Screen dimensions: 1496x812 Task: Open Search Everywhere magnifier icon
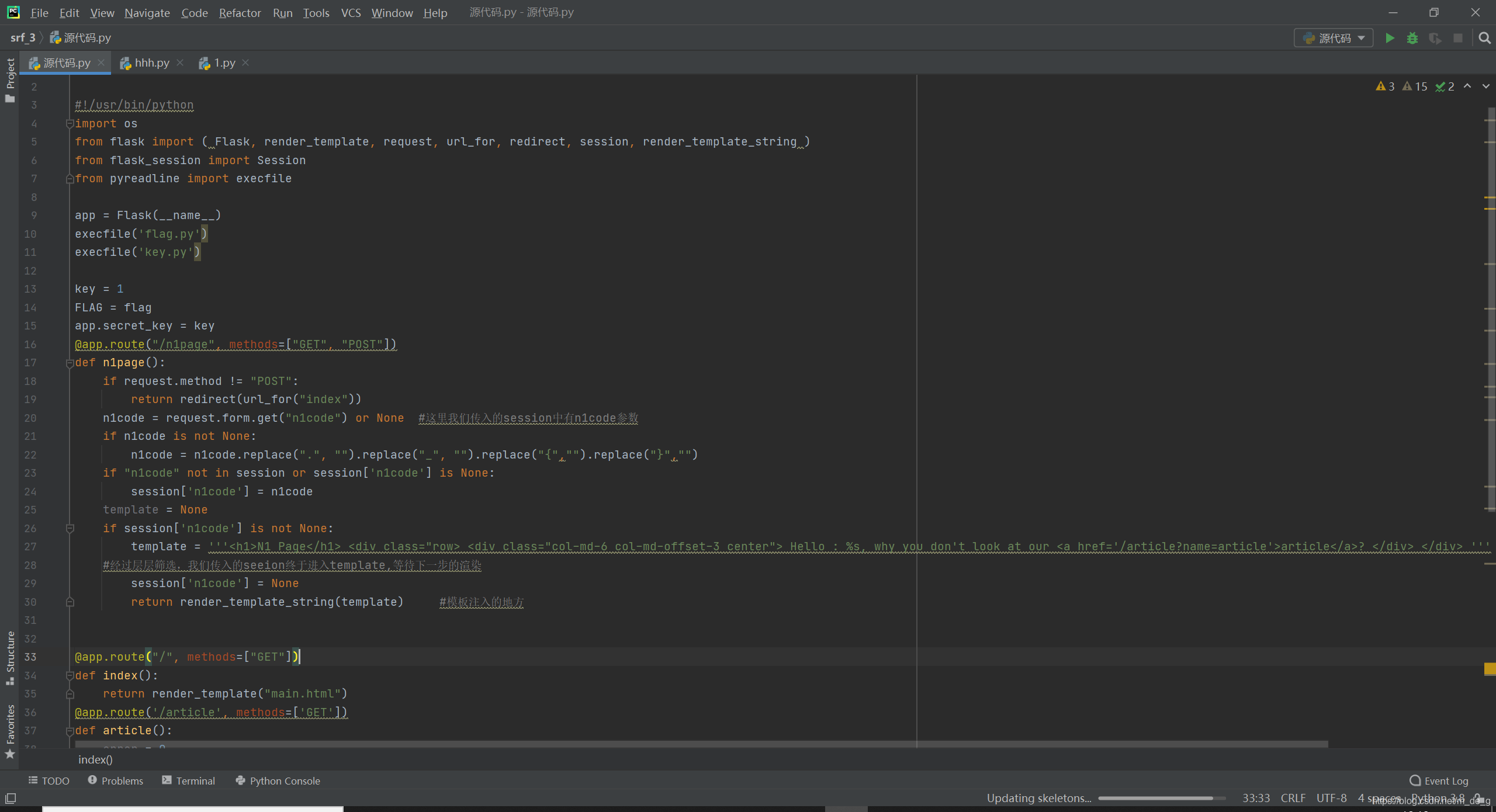[1484, 38]
